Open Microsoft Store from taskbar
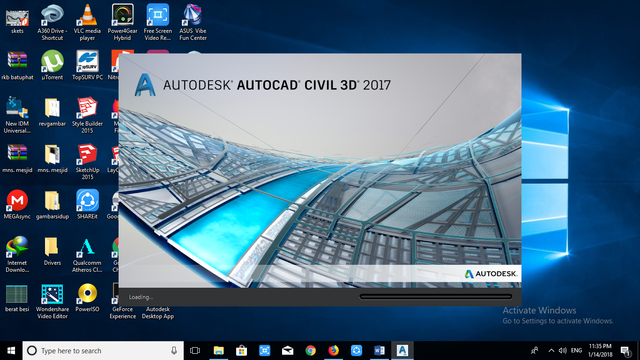640x360 pixels. [x=242, y=351]
